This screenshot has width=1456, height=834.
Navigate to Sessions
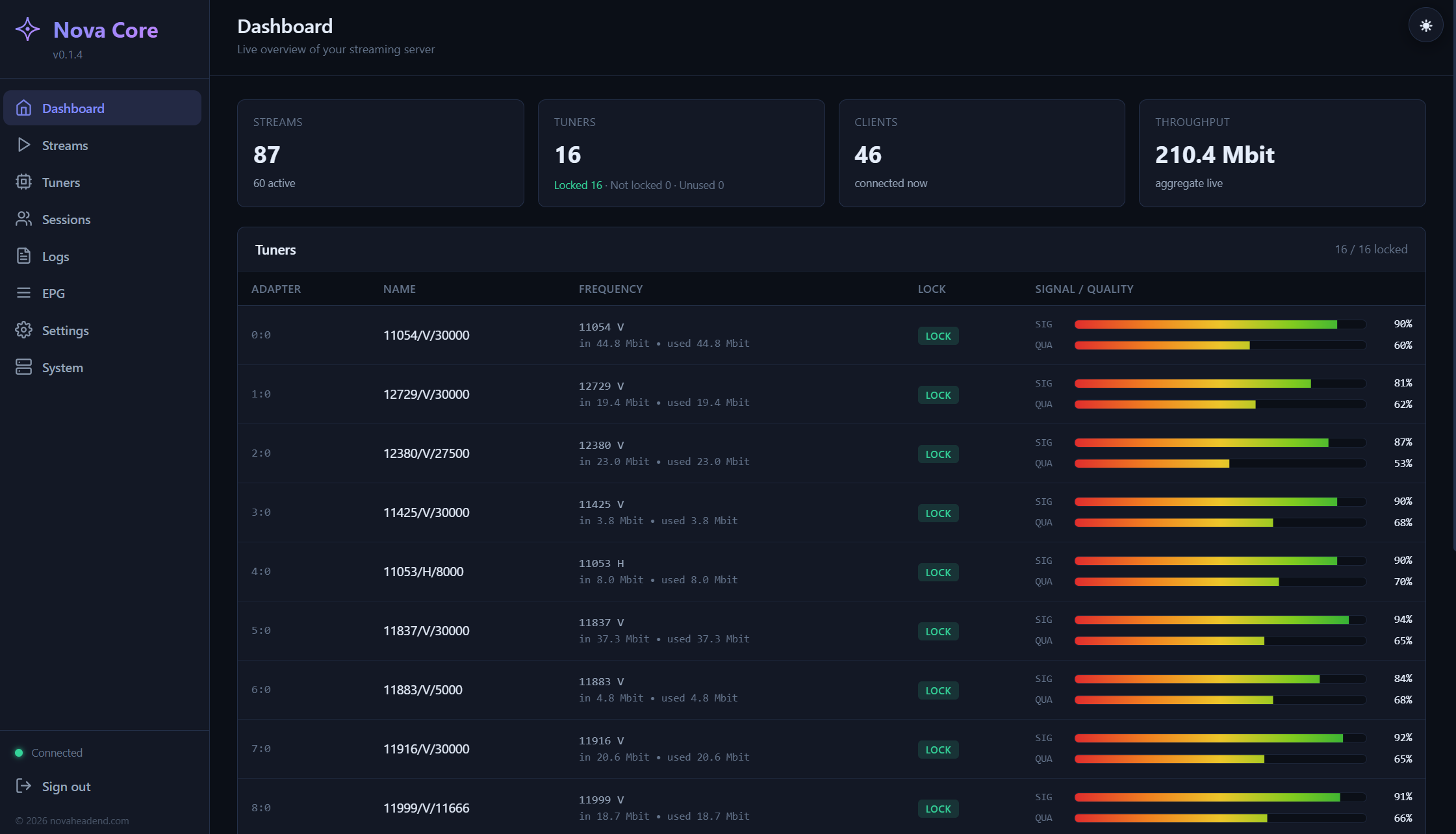(102, 219)
